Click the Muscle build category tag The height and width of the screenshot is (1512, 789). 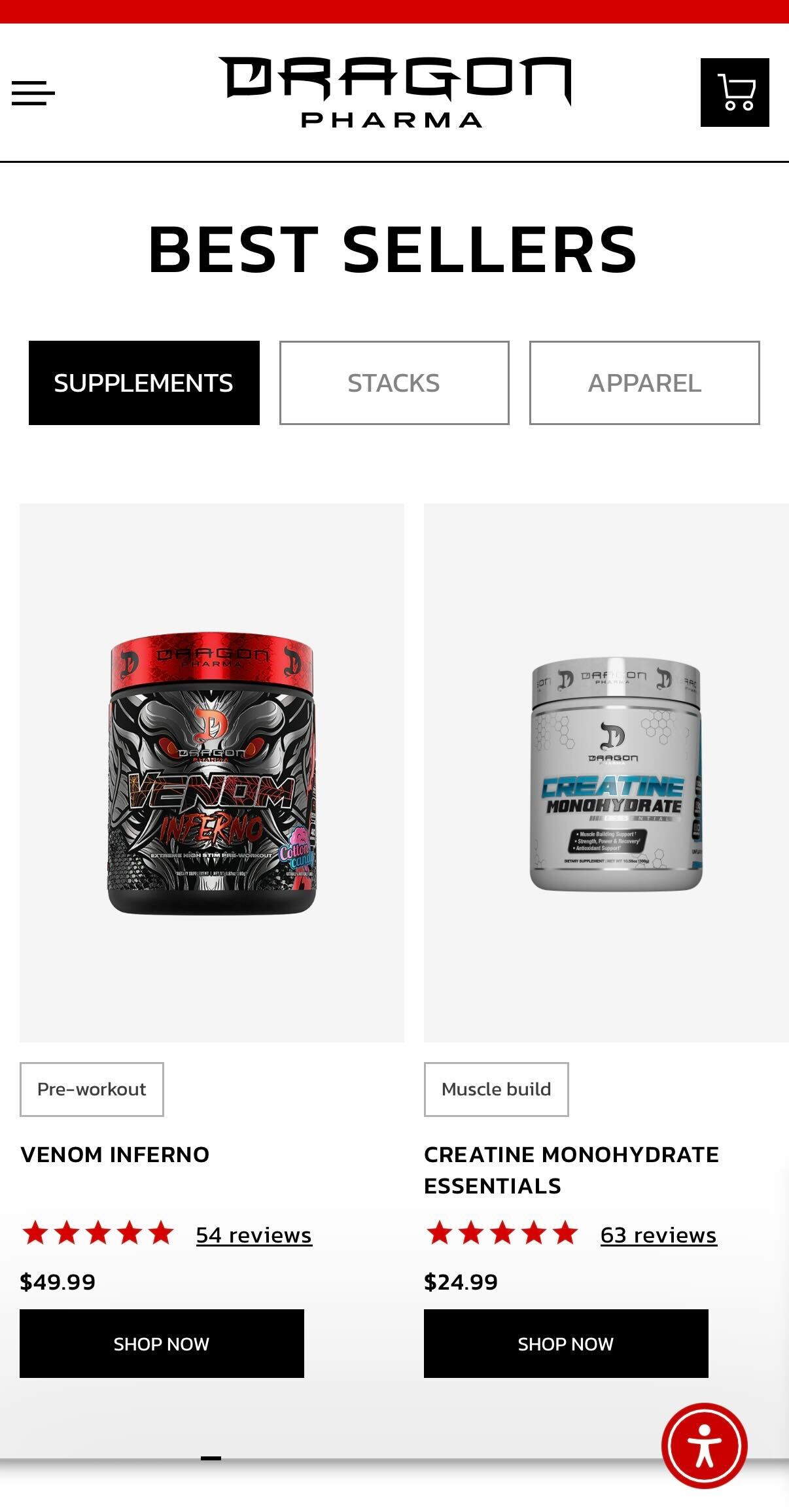(x=496, y=1089)
